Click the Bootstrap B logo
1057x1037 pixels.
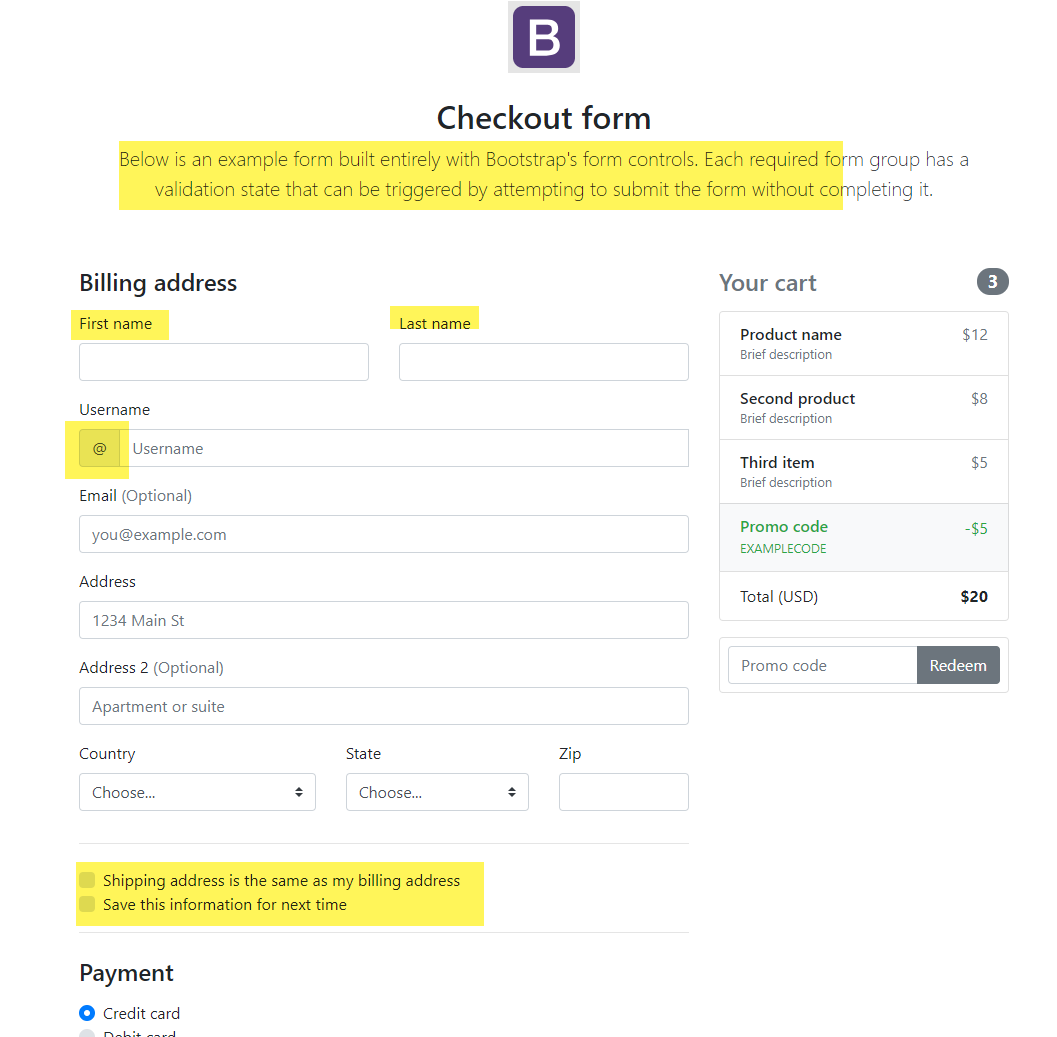[x=543, y=36]
